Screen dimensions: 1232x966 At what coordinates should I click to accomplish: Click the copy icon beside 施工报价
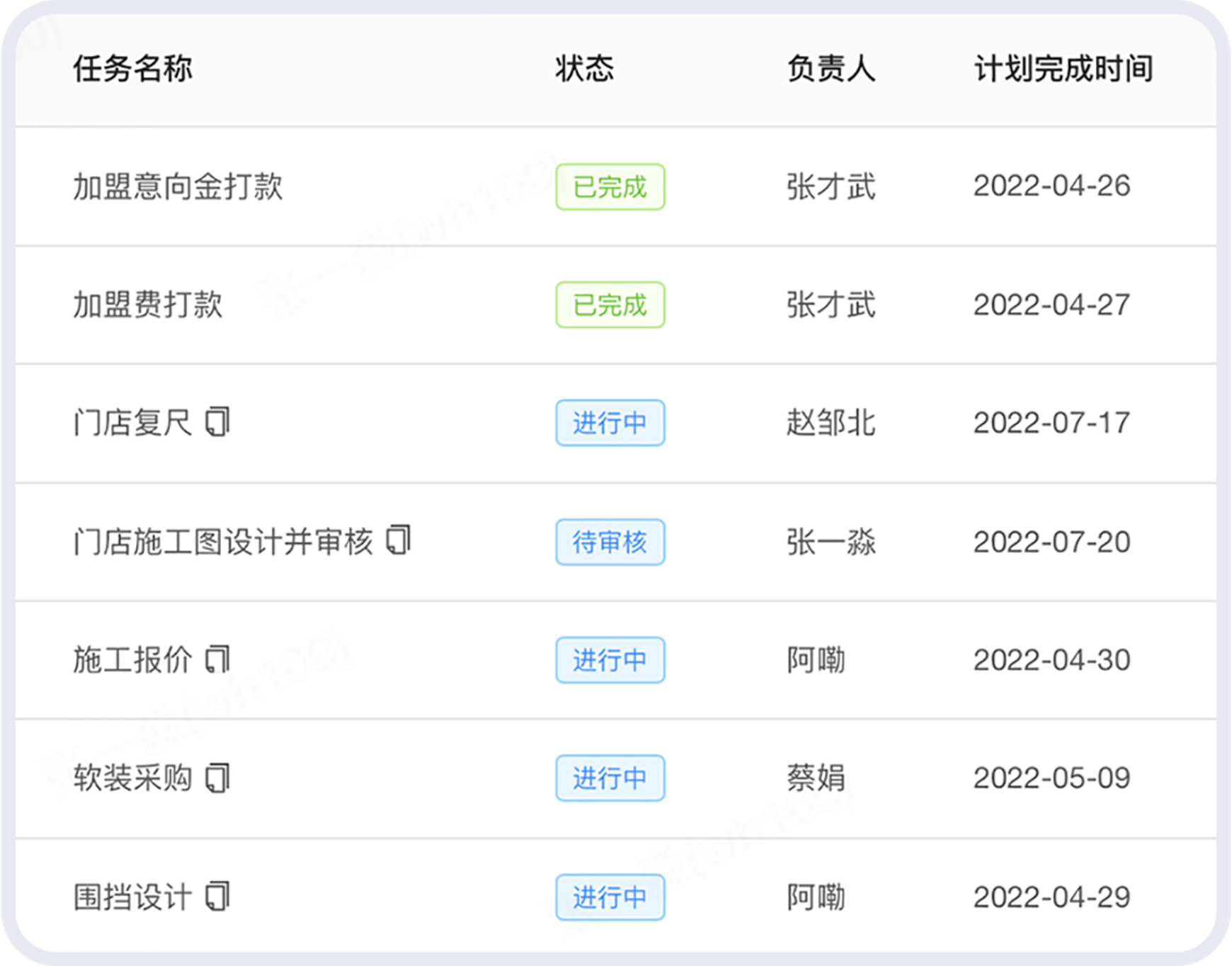pos(217,659)
